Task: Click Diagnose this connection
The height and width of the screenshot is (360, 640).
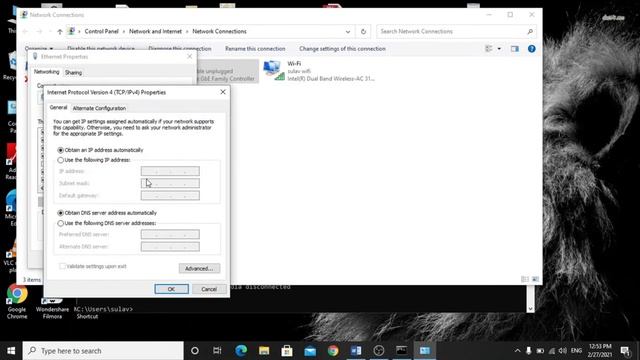Action: [180, 49]
